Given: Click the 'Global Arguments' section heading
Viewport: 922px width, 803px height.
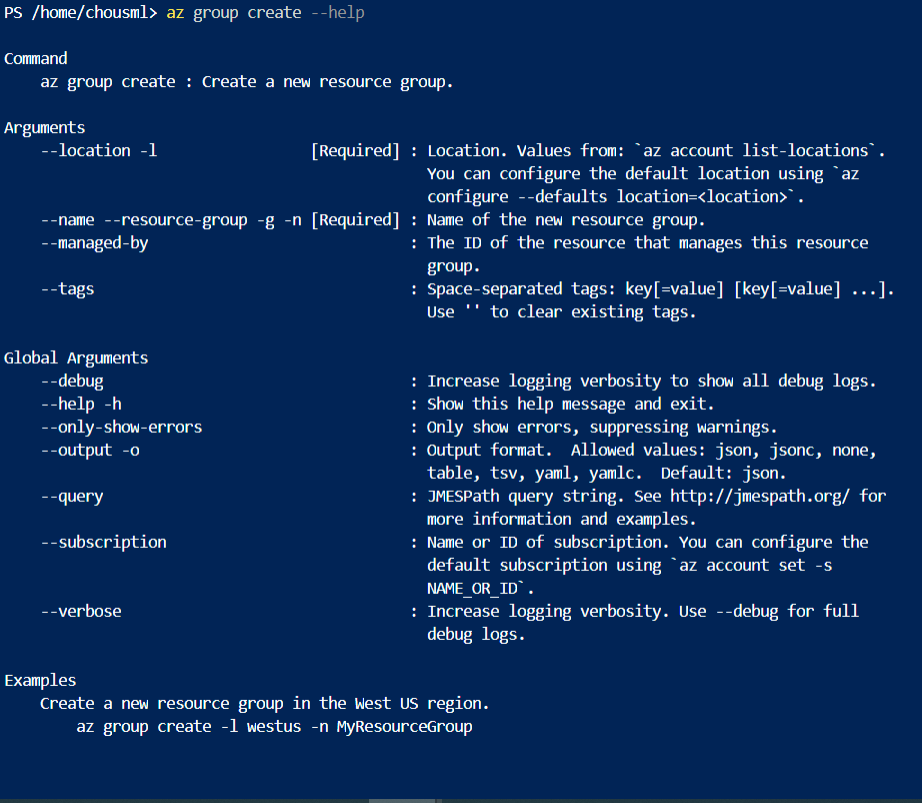Looking at the screenshot, I should pos(76,358).
